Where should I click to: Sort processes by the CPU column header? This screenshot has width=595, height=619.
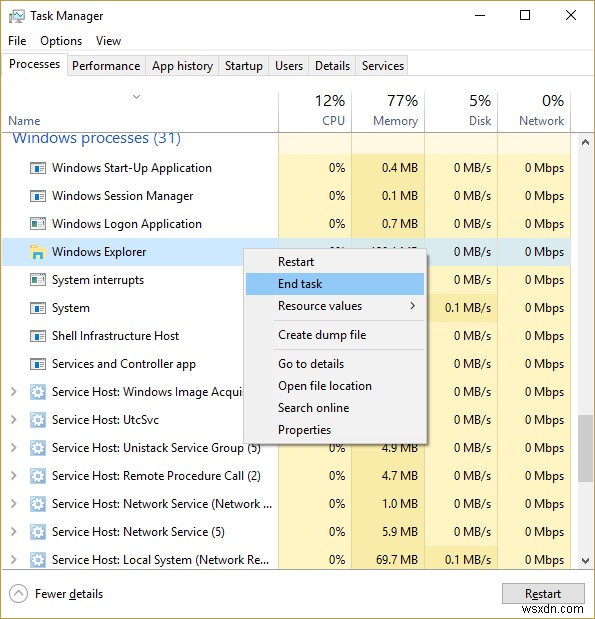tap(315, 111)
